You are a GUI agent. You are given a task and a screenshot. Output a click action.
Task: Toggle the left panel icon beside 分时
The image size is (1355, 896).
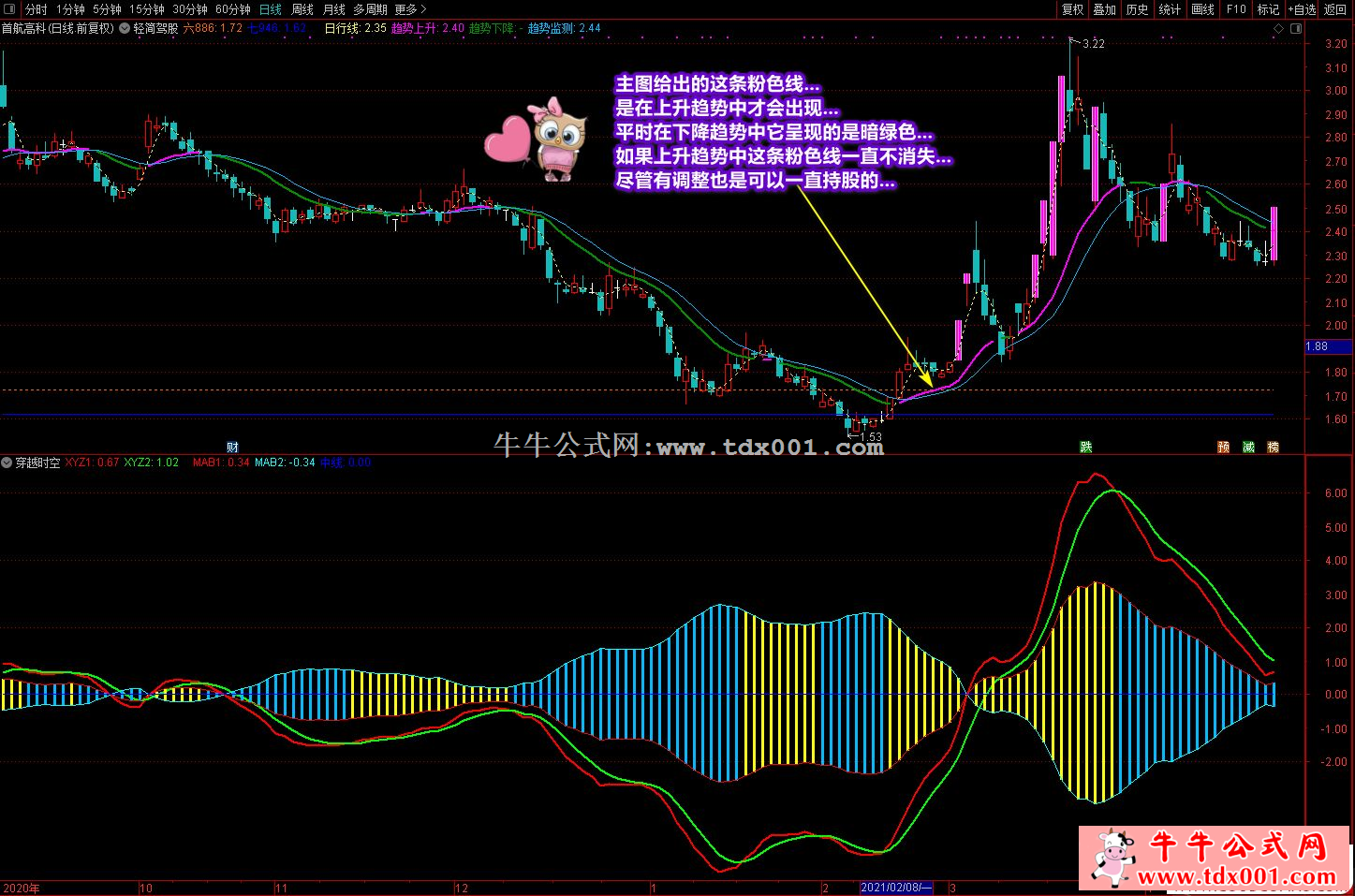tap(8, 9)
